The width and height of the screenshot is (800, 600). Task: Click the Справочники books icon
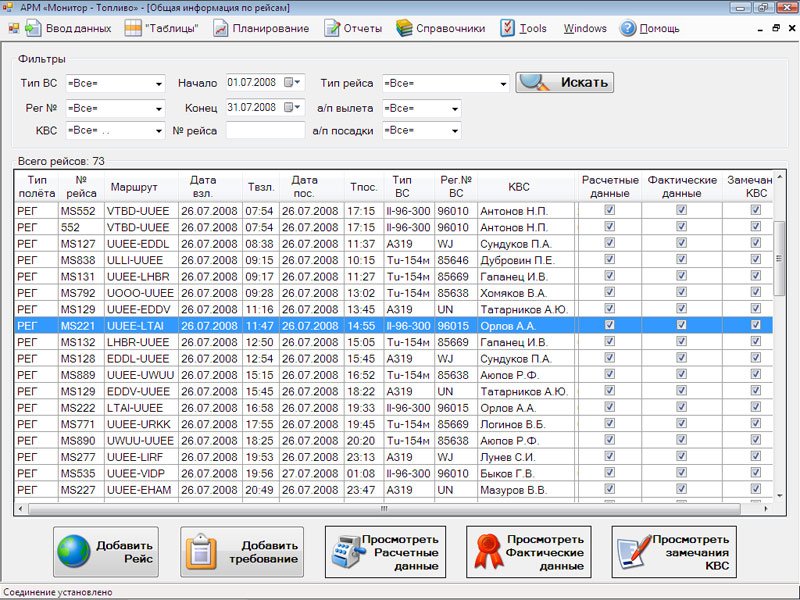(404, 29)
